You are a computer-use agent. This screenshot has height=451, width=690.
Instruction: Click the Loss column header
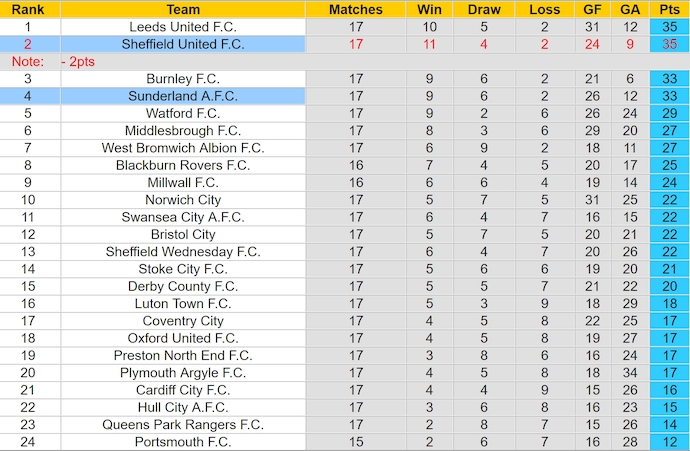(544, 9)
